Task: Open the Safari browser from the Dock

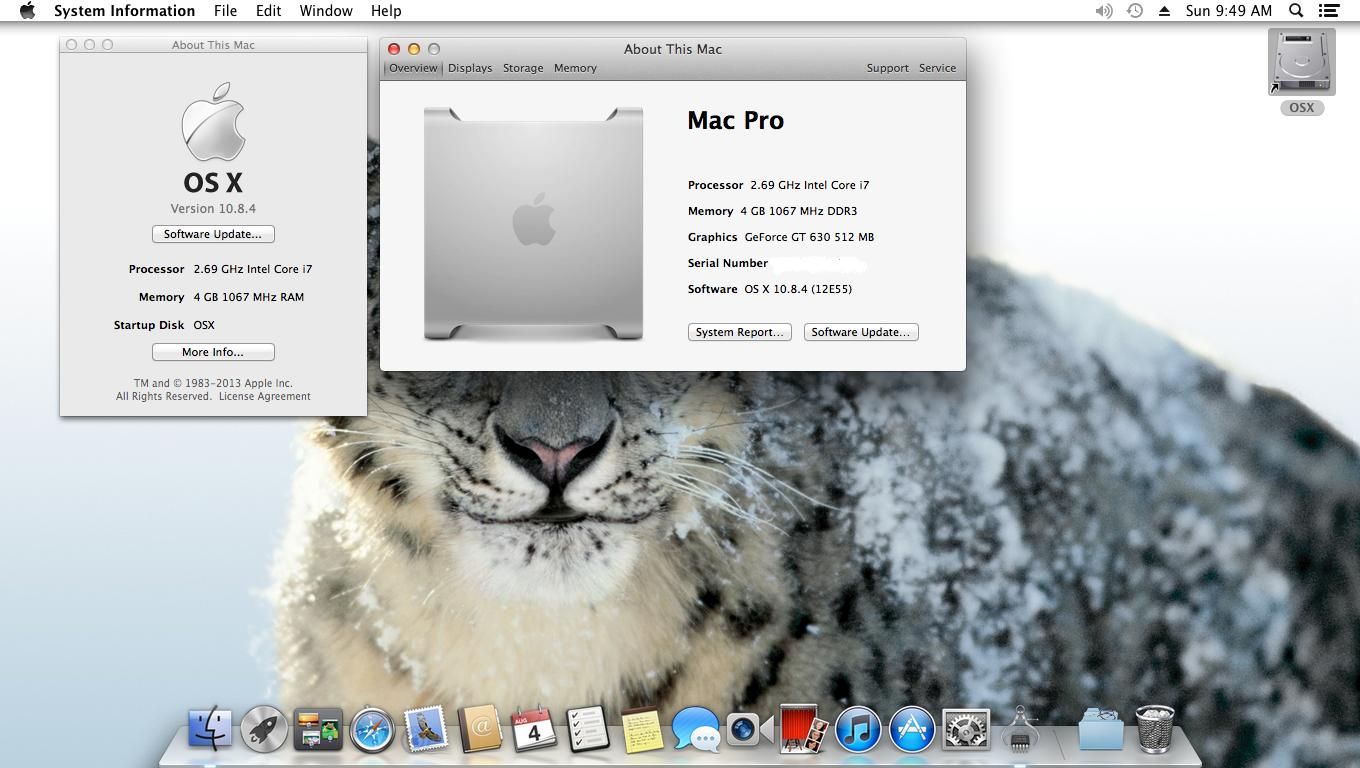Action: [x=372, y=729]
